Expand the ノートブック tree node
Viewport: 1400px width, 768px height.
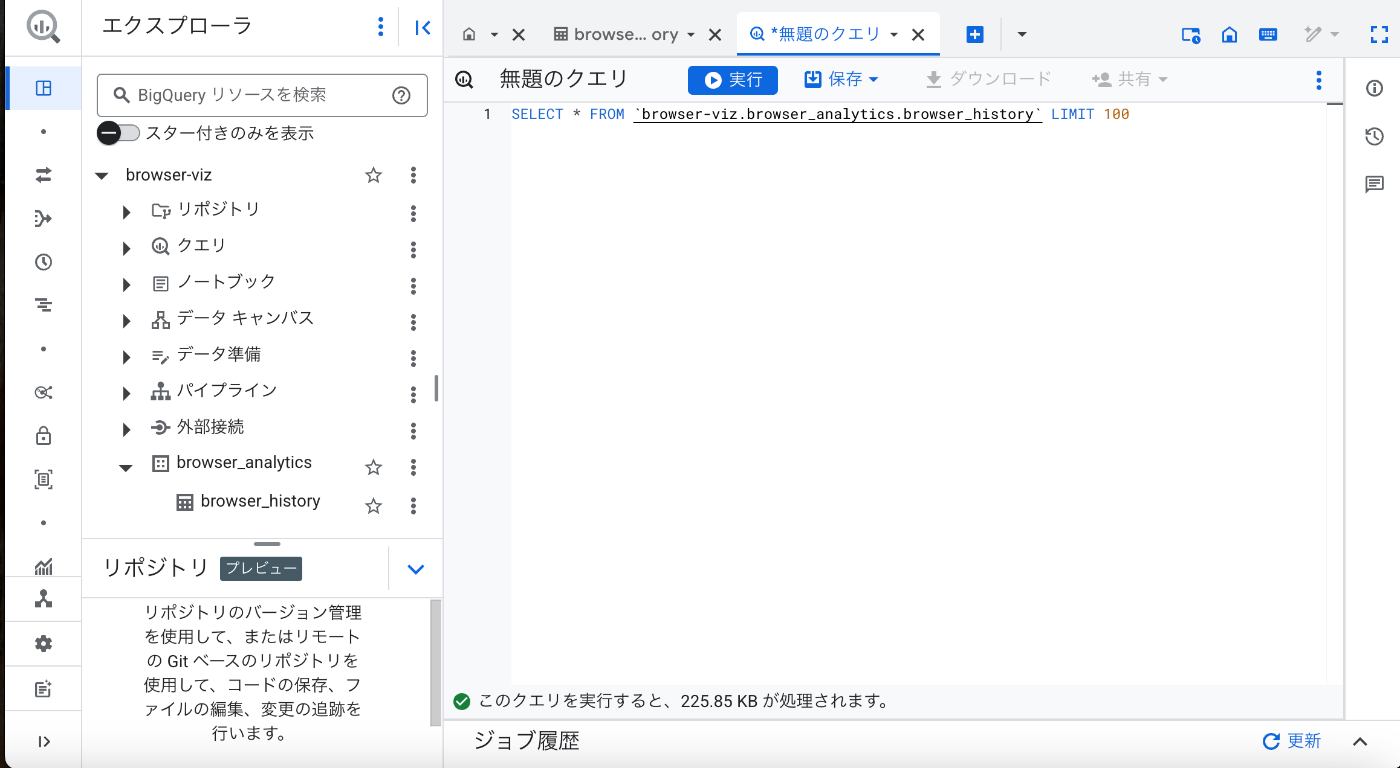click(126, 285)
